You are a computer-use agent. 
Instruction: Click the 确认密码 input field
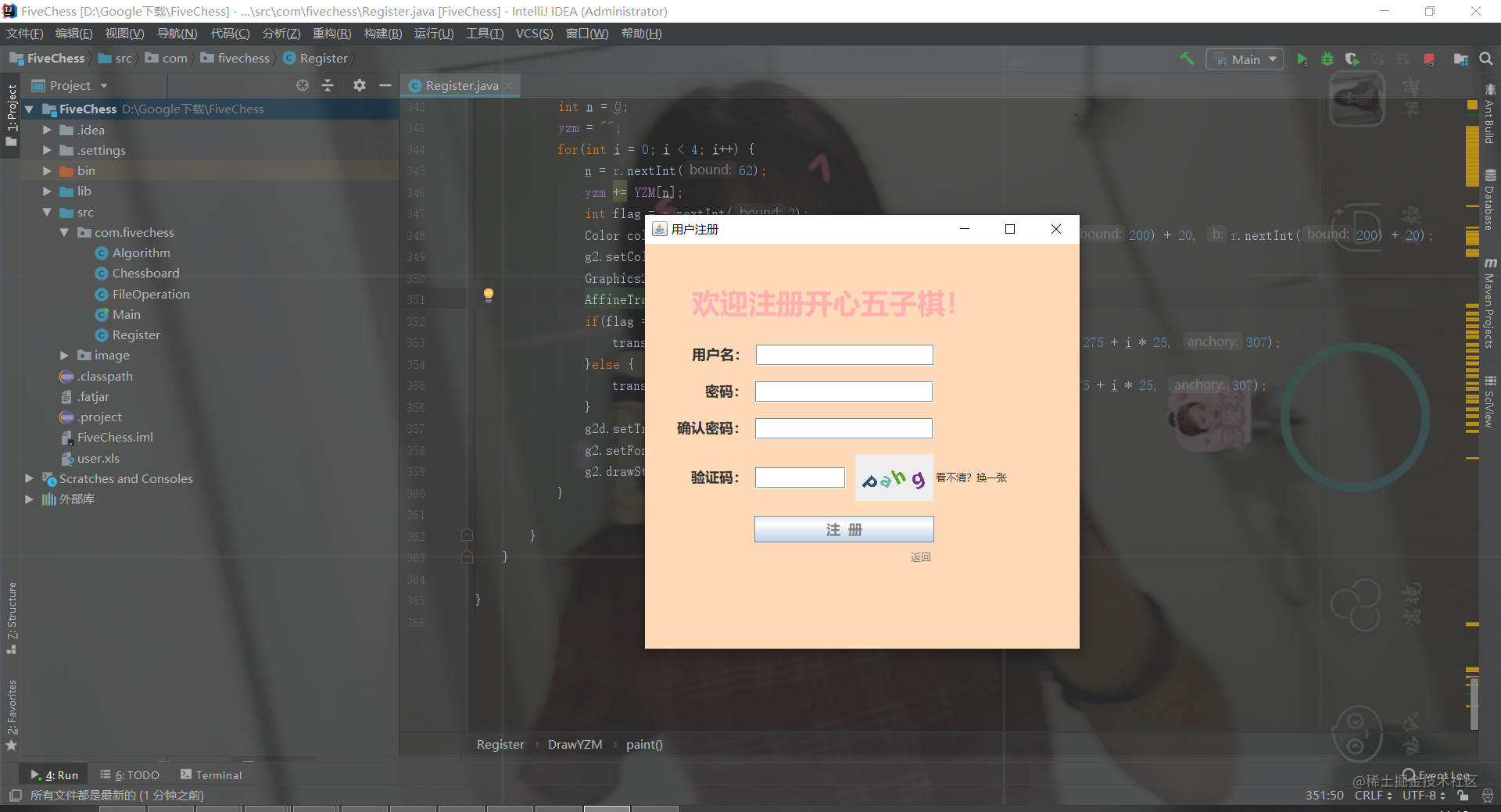844,428
